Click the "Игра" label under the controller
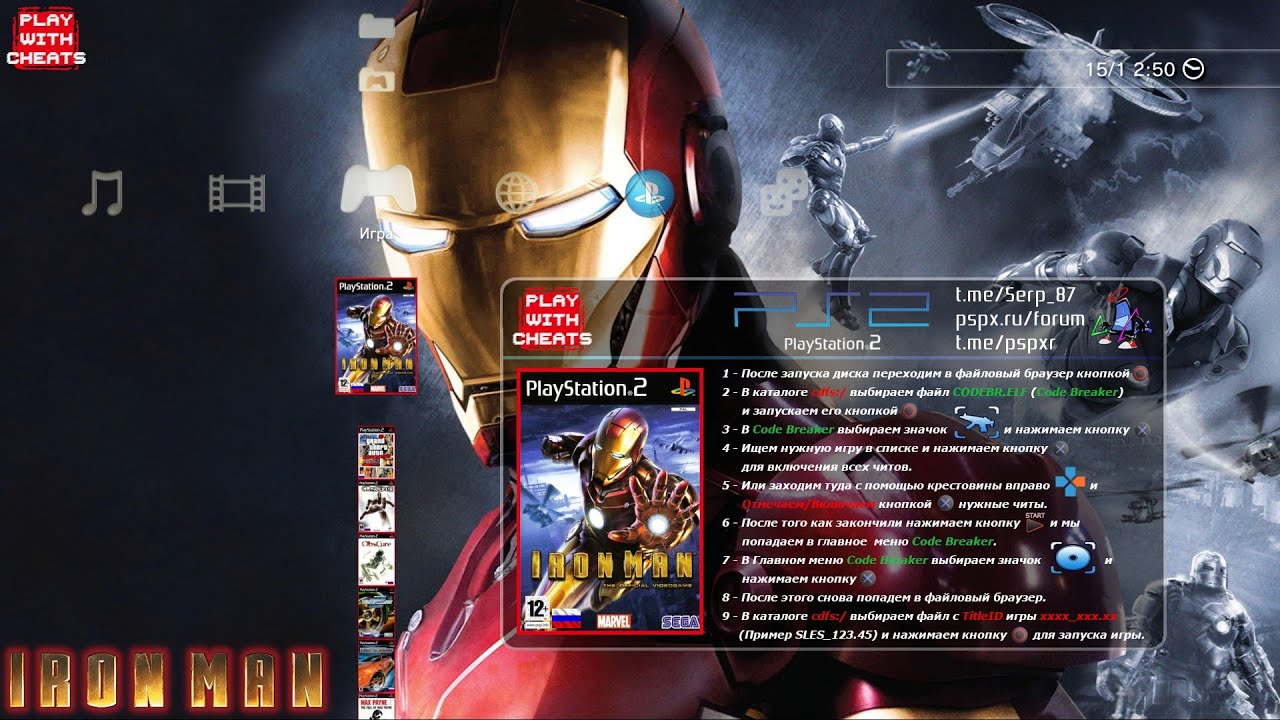The width and height of the screenshot is (1280, 720). (x=376, y=233)
